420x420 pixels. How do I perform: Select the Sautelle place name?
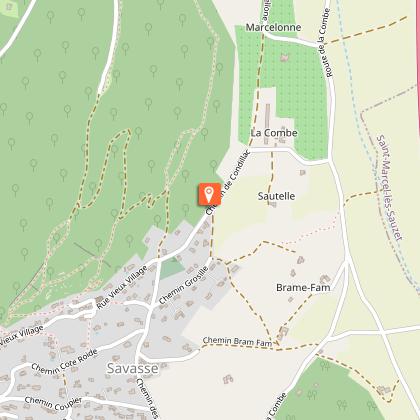[x=276, y=196]
